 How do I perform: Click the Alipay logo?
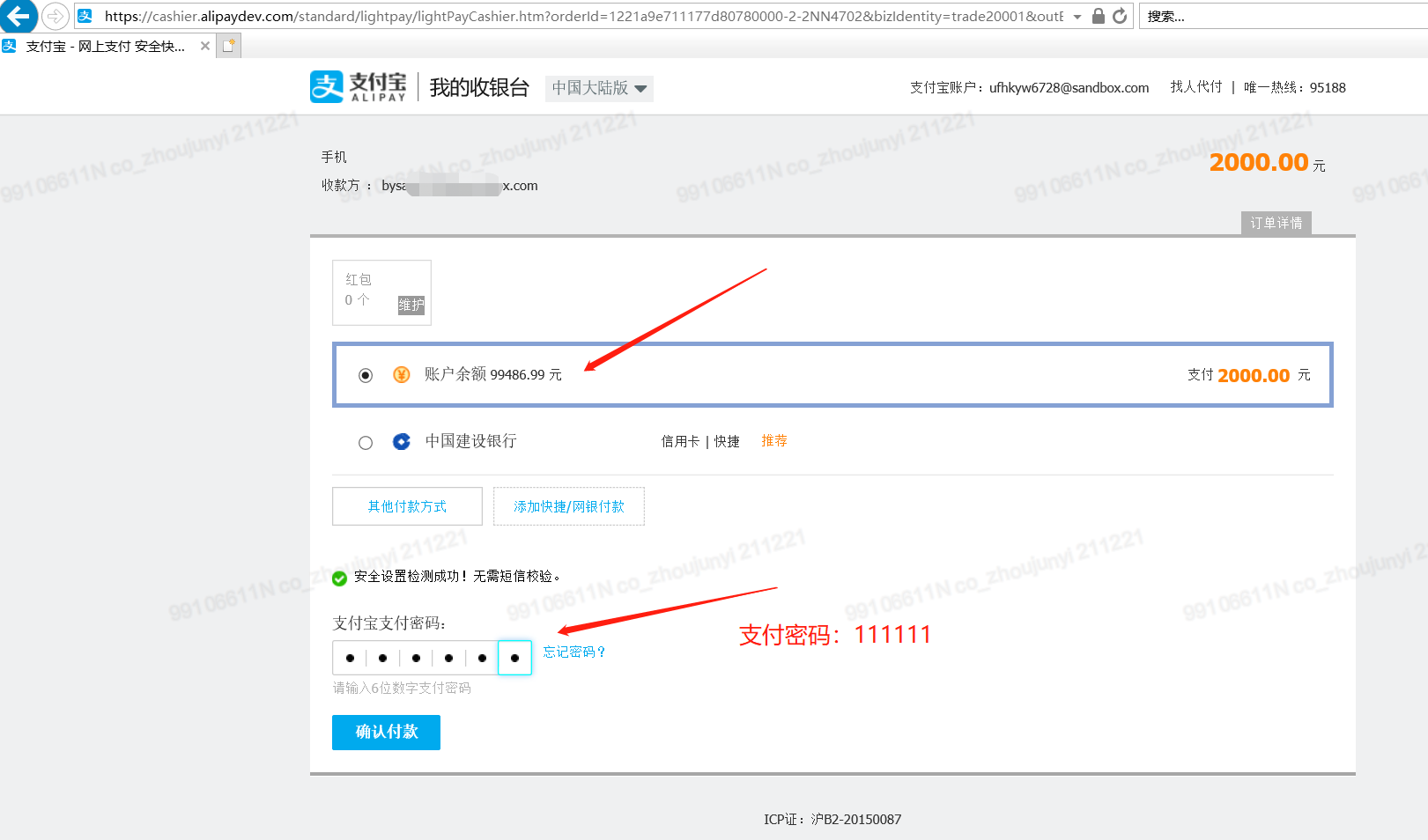[x=359, y=86]
